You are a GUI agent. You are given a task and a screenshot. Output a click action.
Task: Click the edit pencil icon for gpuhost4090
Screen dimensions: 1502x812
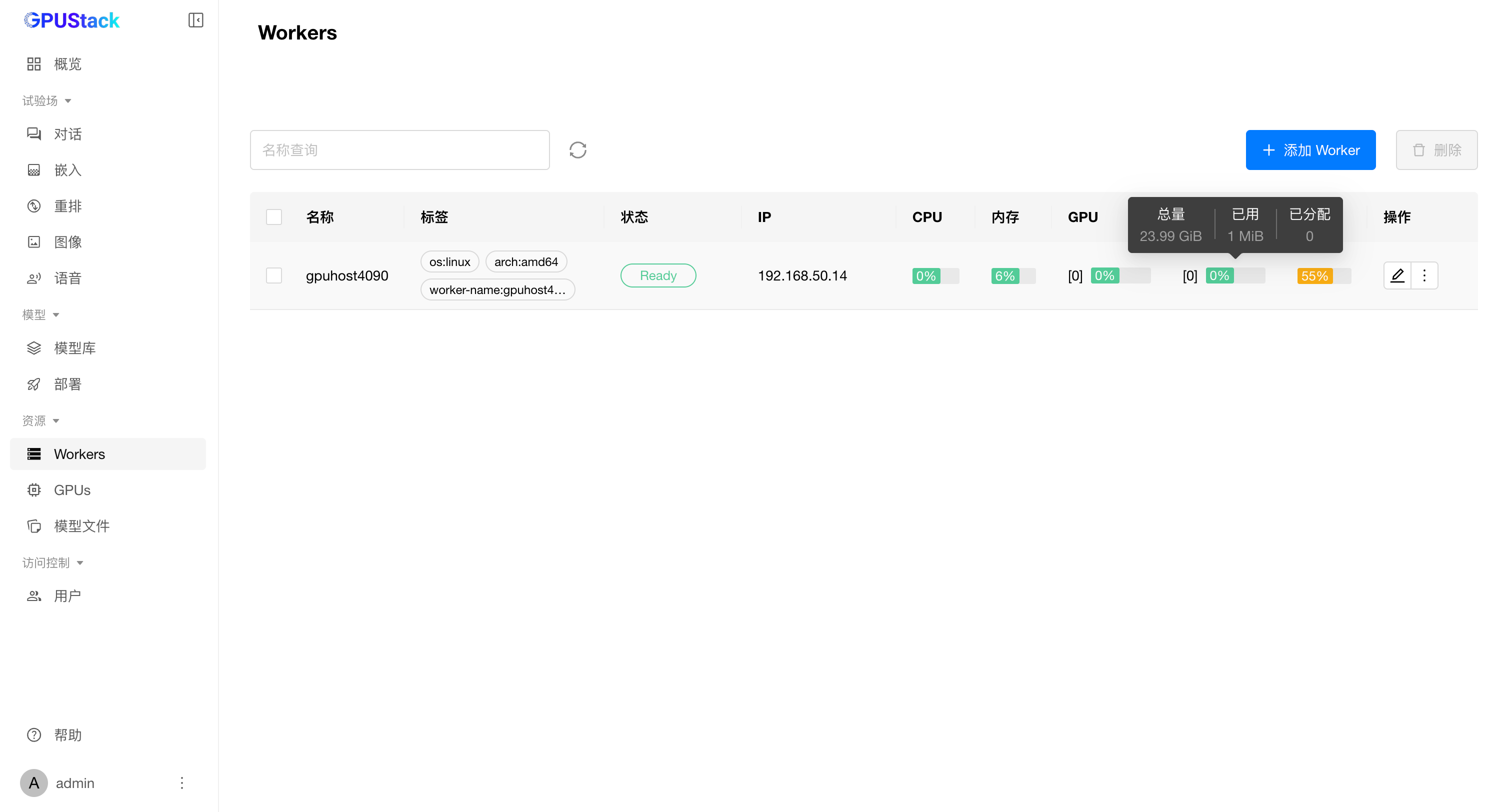pos(1397,275)
